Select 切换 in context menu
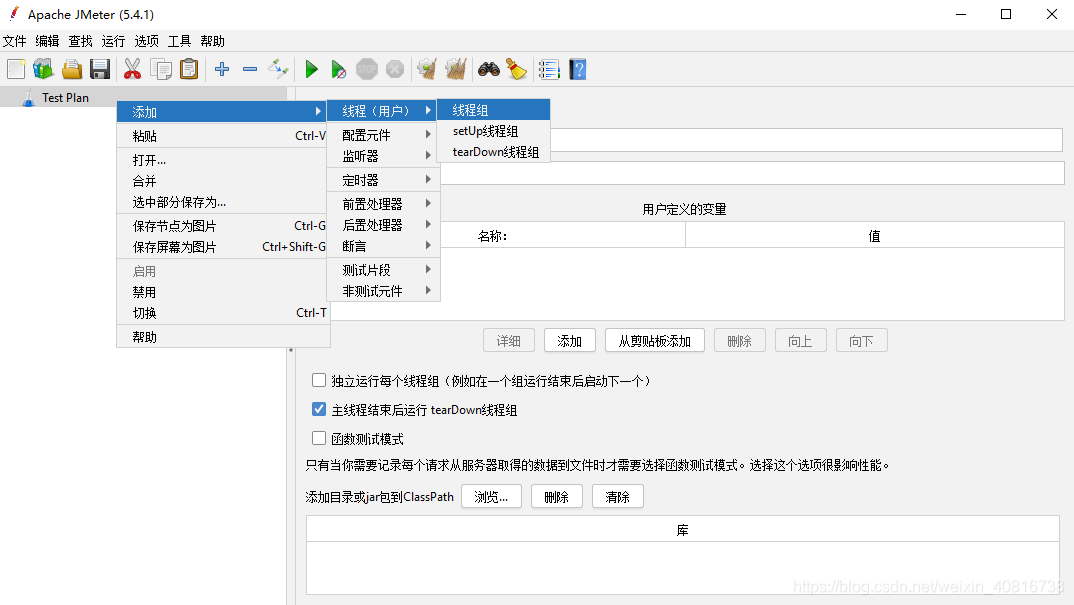 click(223, 313)
